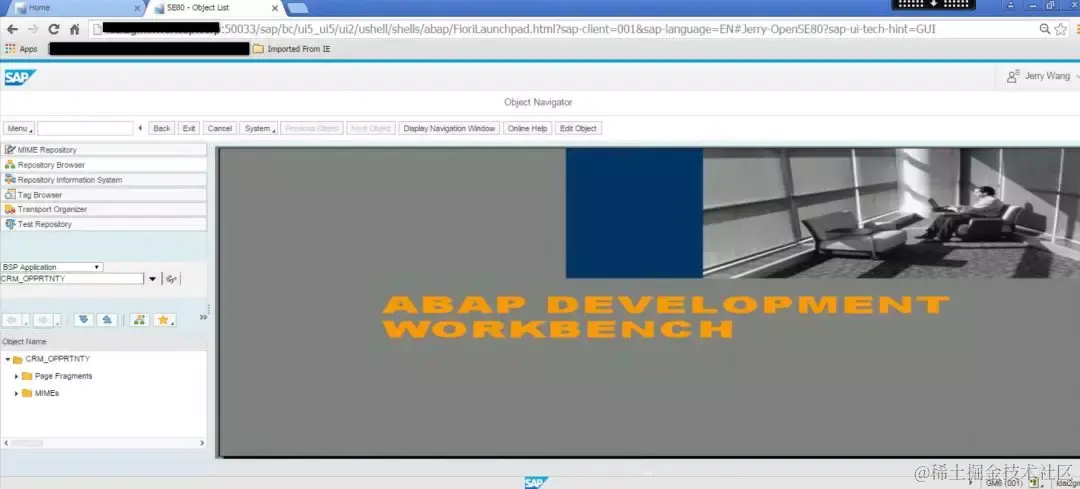Screen dimensions: 1080x489
Task: Click the Next Object button
Action: pos(371,128)
